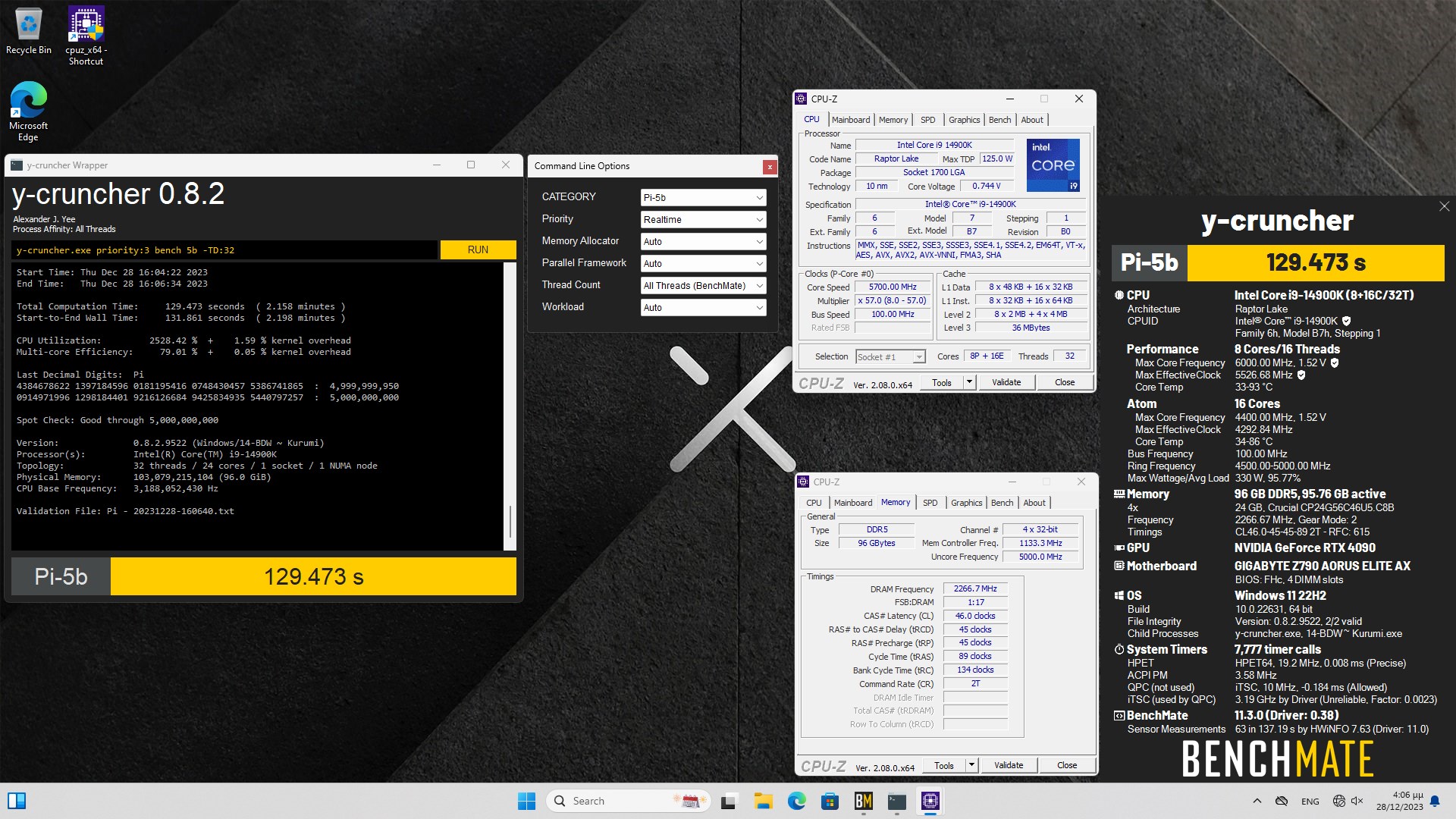Open the ENG language indicator

coord(1310,802)
